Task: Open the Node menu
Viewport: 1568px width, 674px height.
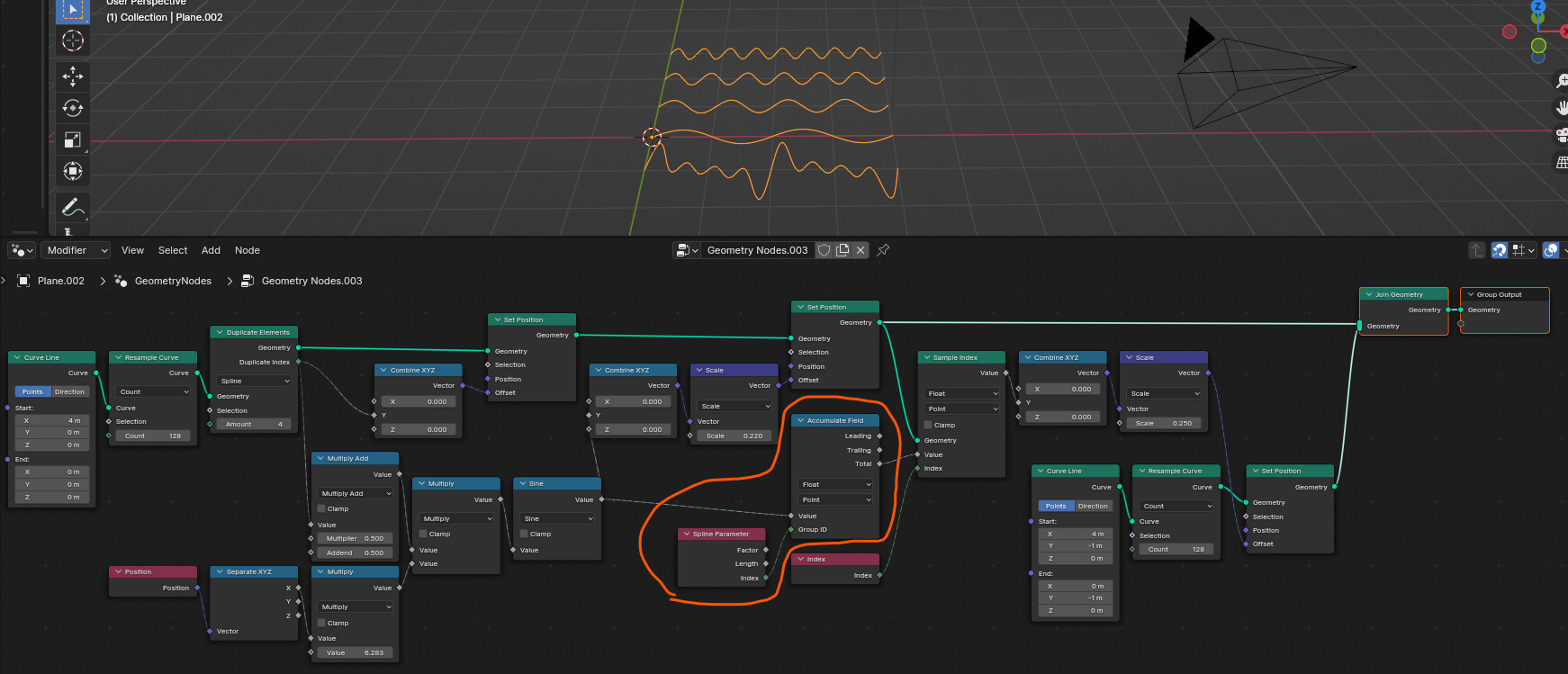Action: (248, 250)
